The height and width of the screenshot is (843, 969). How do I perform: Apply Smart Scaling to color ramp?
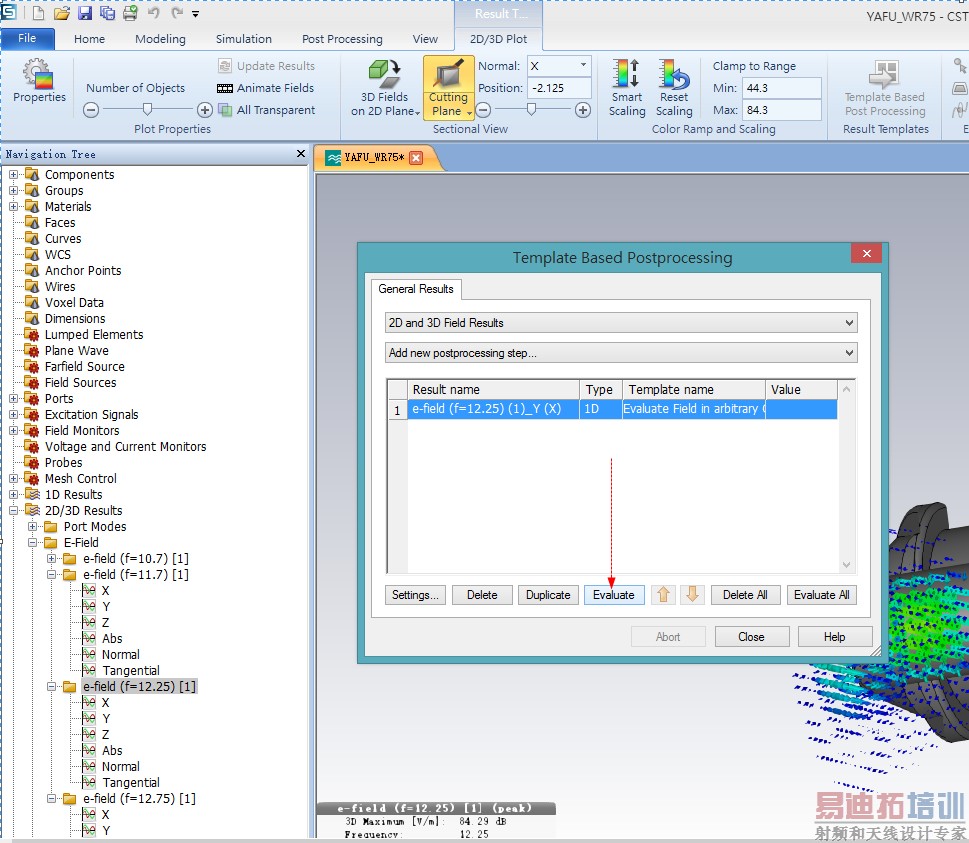[627, 88]
